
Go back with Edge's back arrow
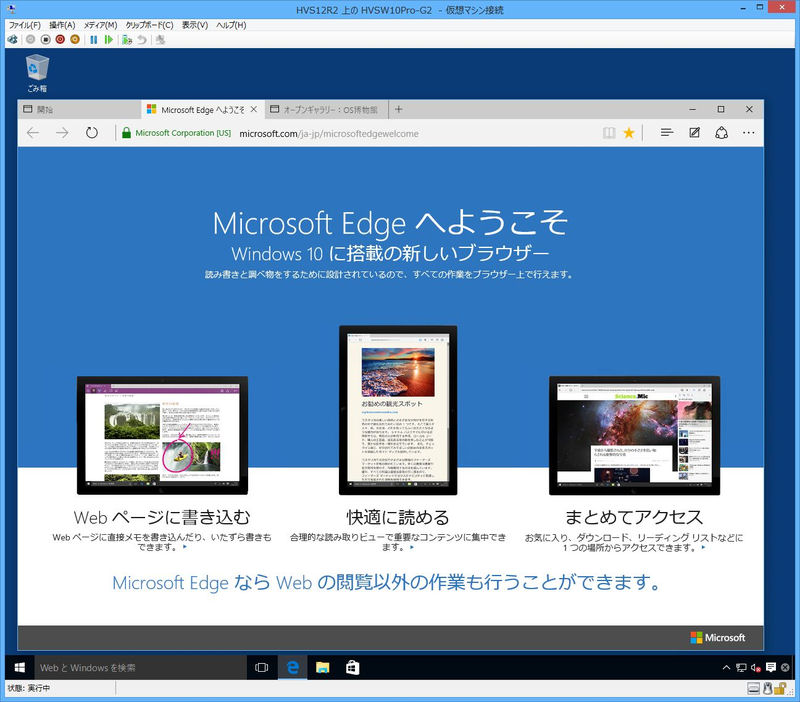click(33, 133)
